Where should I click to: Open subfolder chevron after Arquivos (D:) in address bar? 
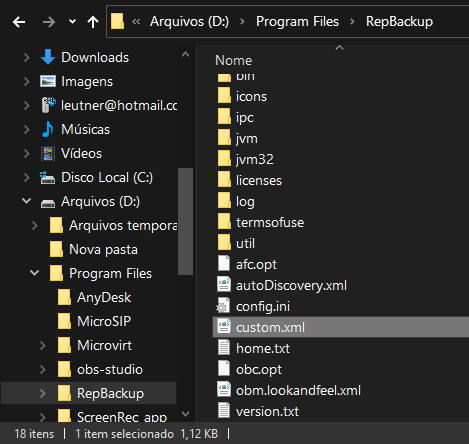click(x=242, y=22)
